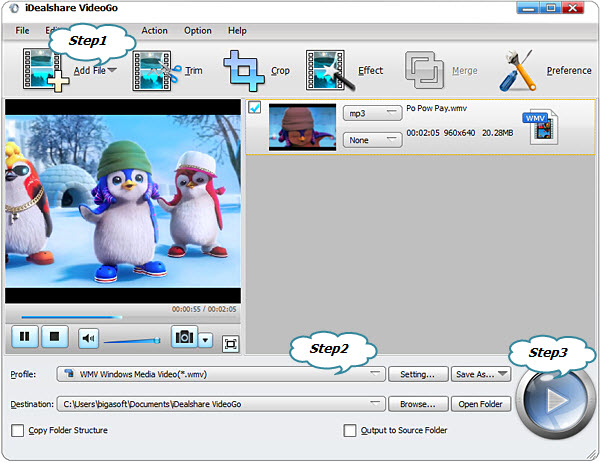Click the Trim label text
The height and width of the screenshot is (463, 600).
click(x=194, y=70)
